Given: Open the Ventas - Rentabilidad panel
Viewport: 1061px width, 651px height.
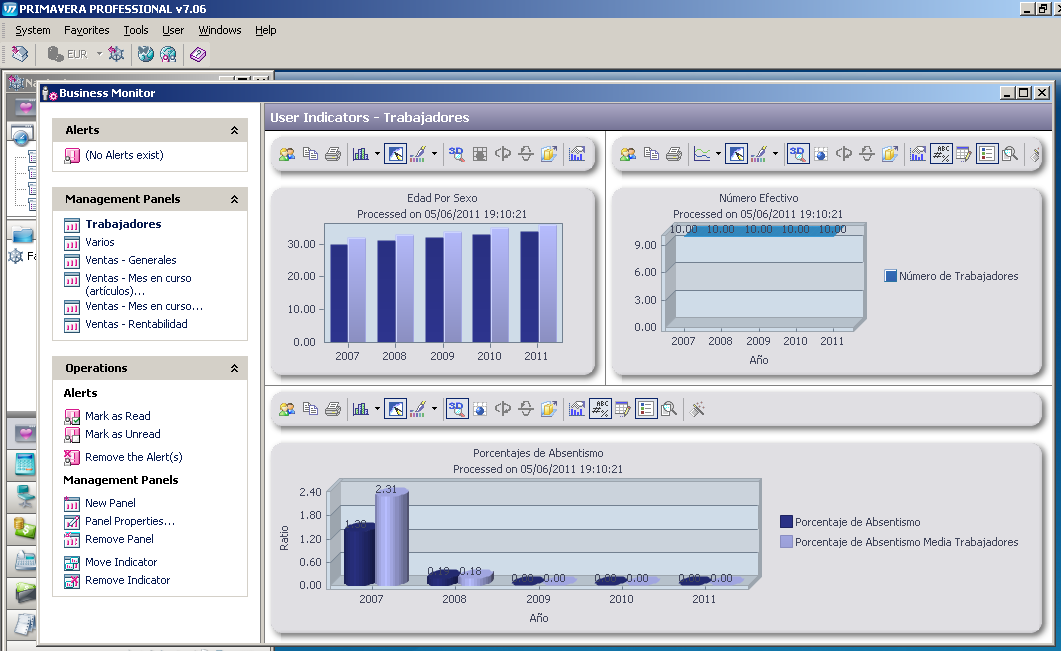Looking at the screenshot, I should tap(136, 324).
